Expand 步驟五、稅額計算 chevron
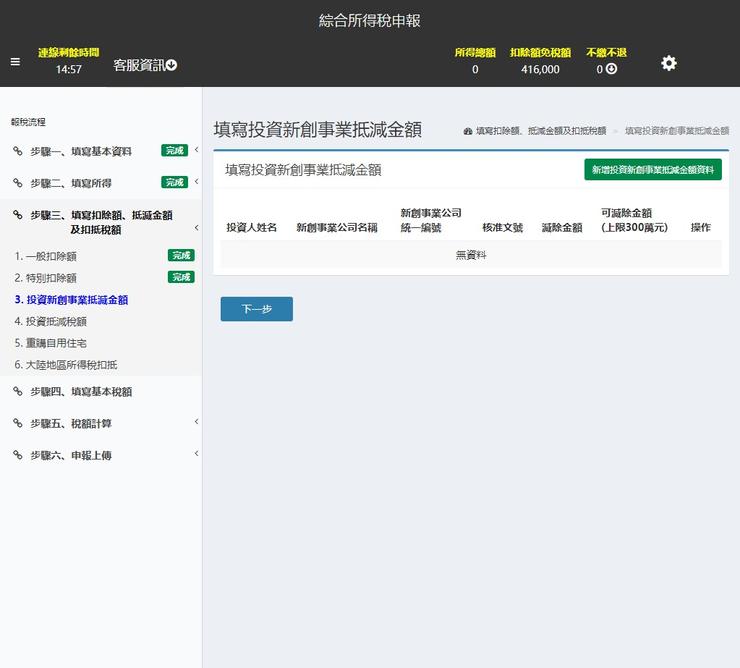The height and width of the screenshot is (668, 740). coord(196,422)
